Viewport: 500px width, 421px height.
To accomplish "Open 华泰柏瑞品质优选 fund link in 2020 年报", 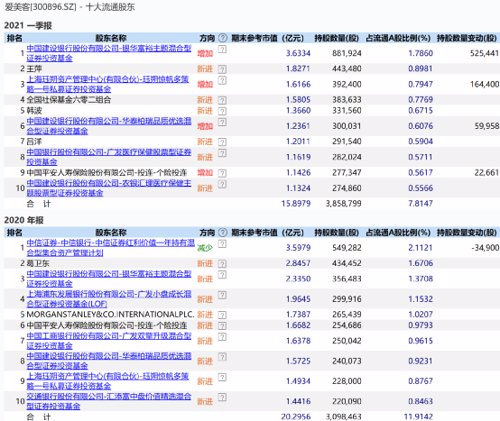I will pos(109,361).
